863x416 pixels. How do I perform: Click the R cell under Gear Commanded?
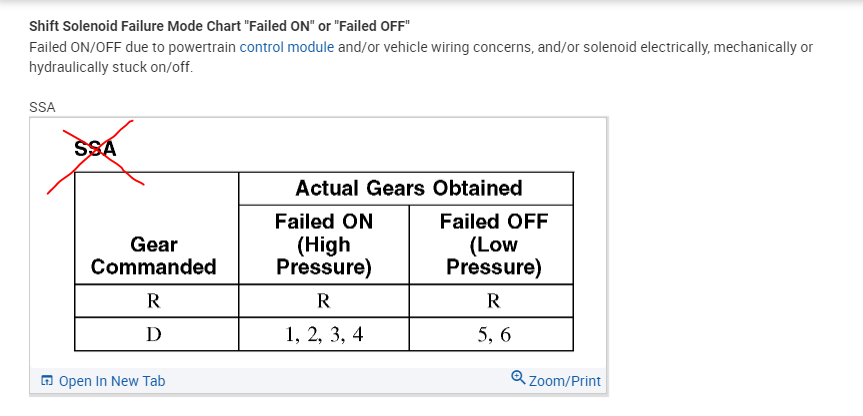(x=154, y=301)
